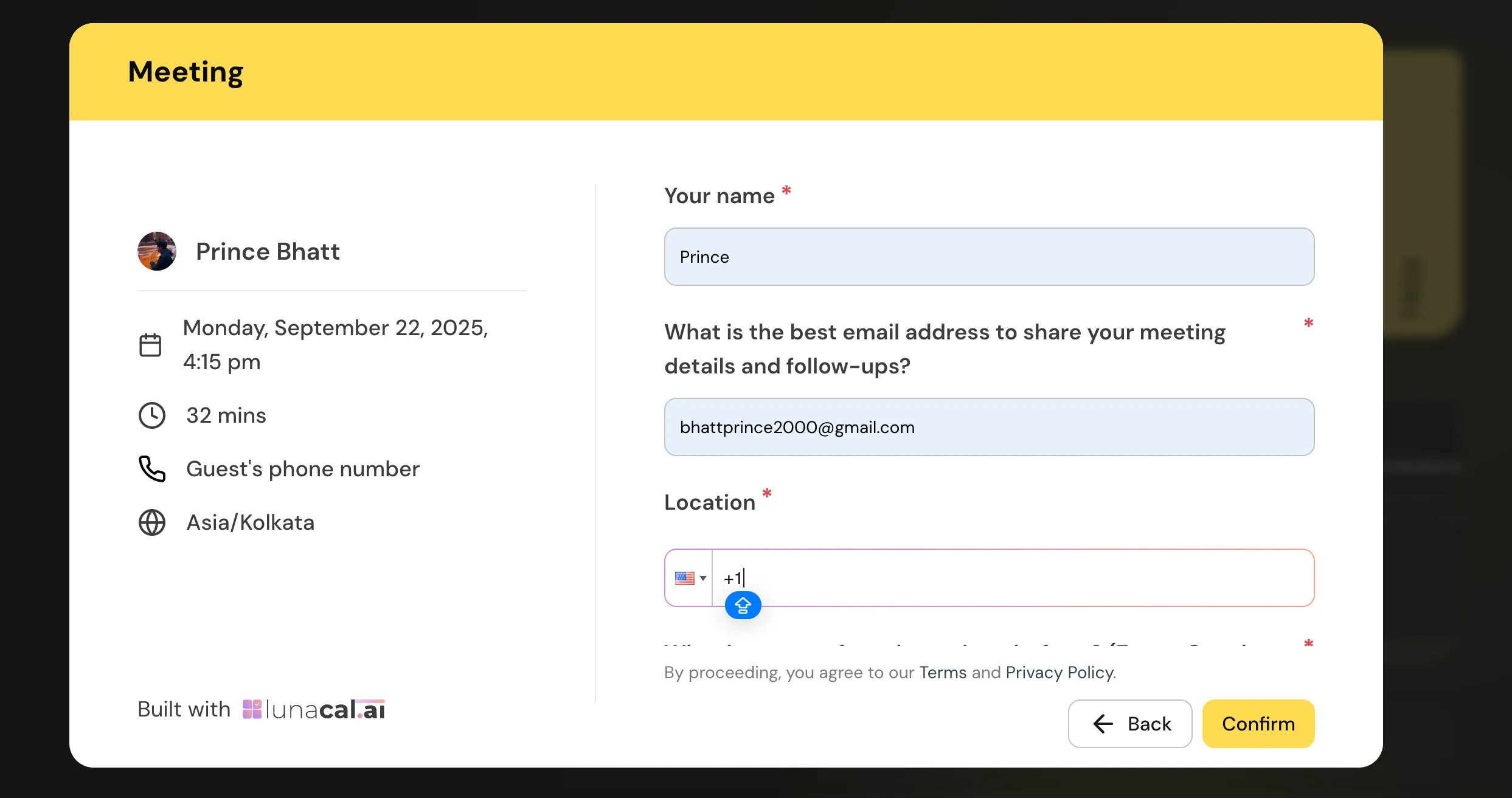The height and width of the screenshot is (798, 1512).
Task: Click the Your name input field
Action: [989, 257]
